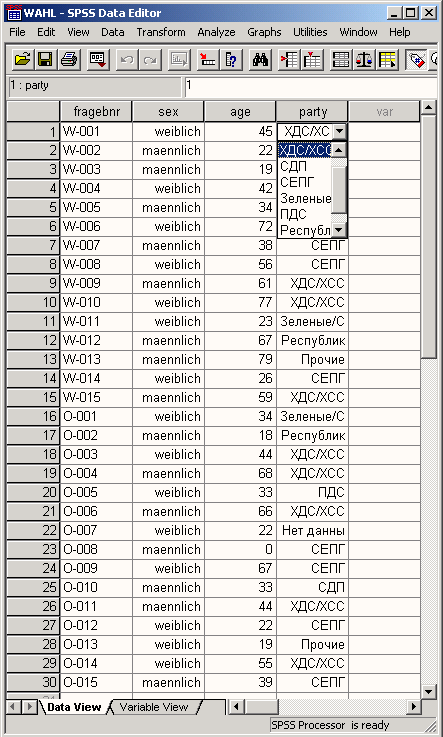The image size is (443, 737).
Task: Open the Variables info icon
Action: 231,60
